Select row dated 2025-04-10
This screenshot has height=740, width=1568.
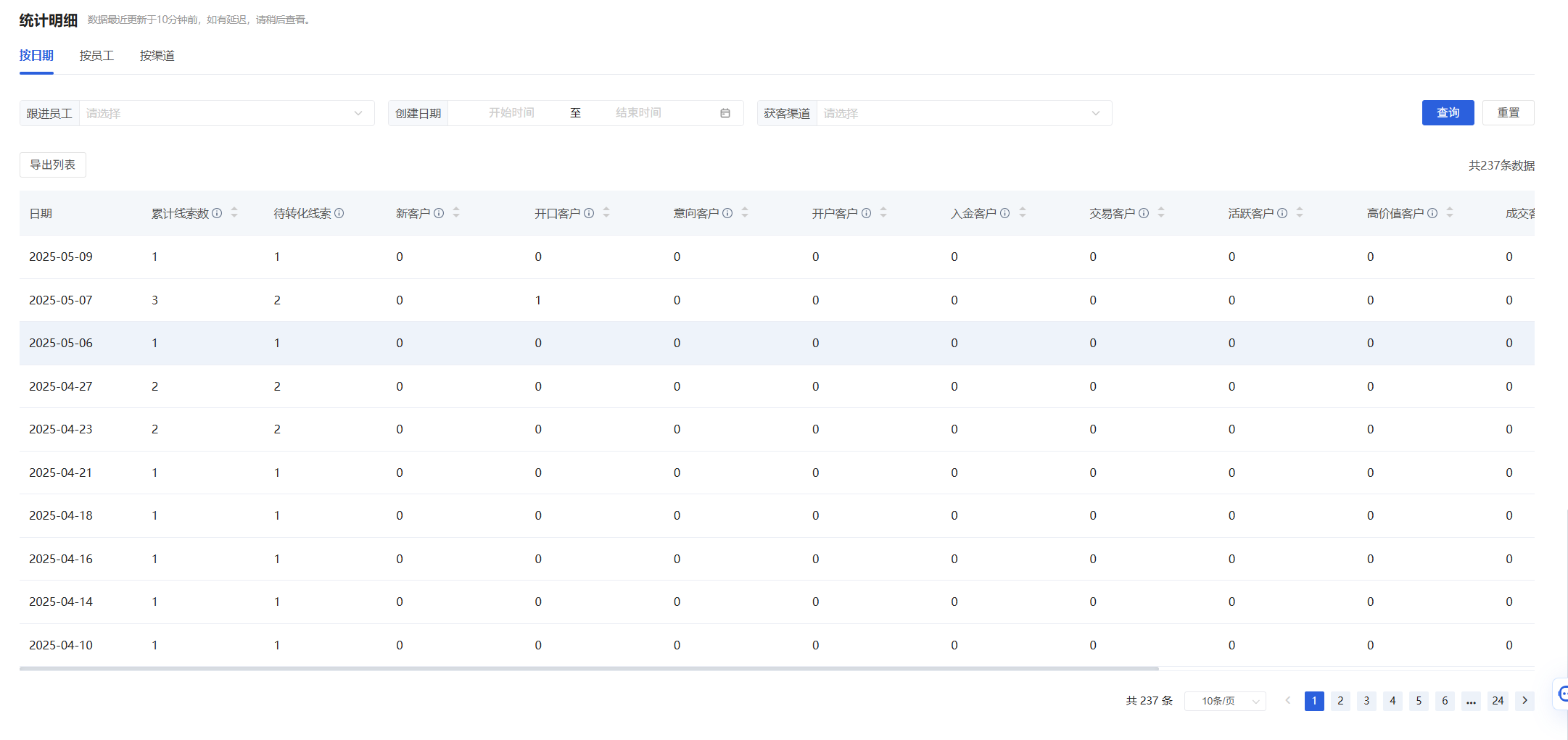tap(777, 645)
